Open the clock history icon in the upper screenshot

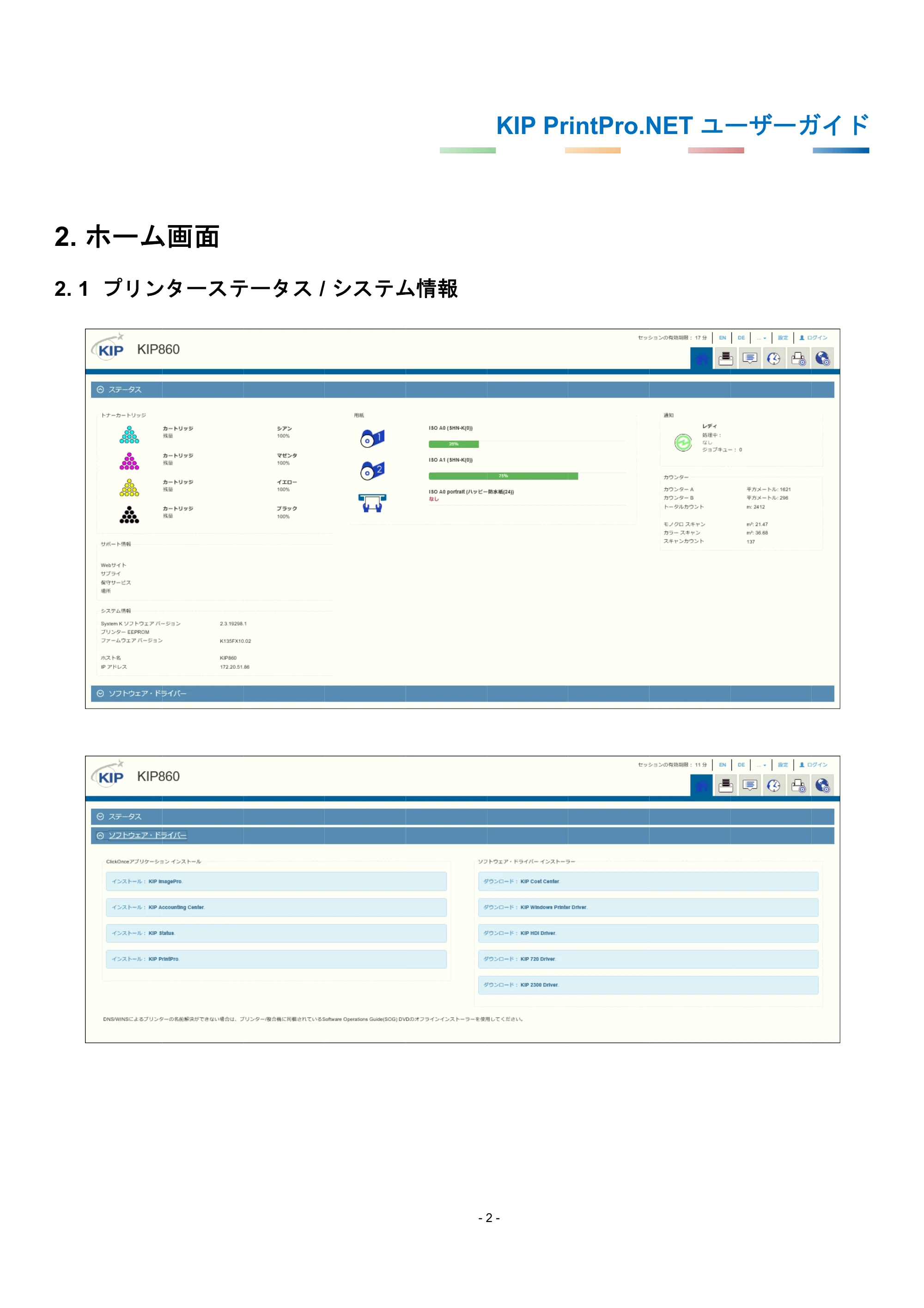774,358
